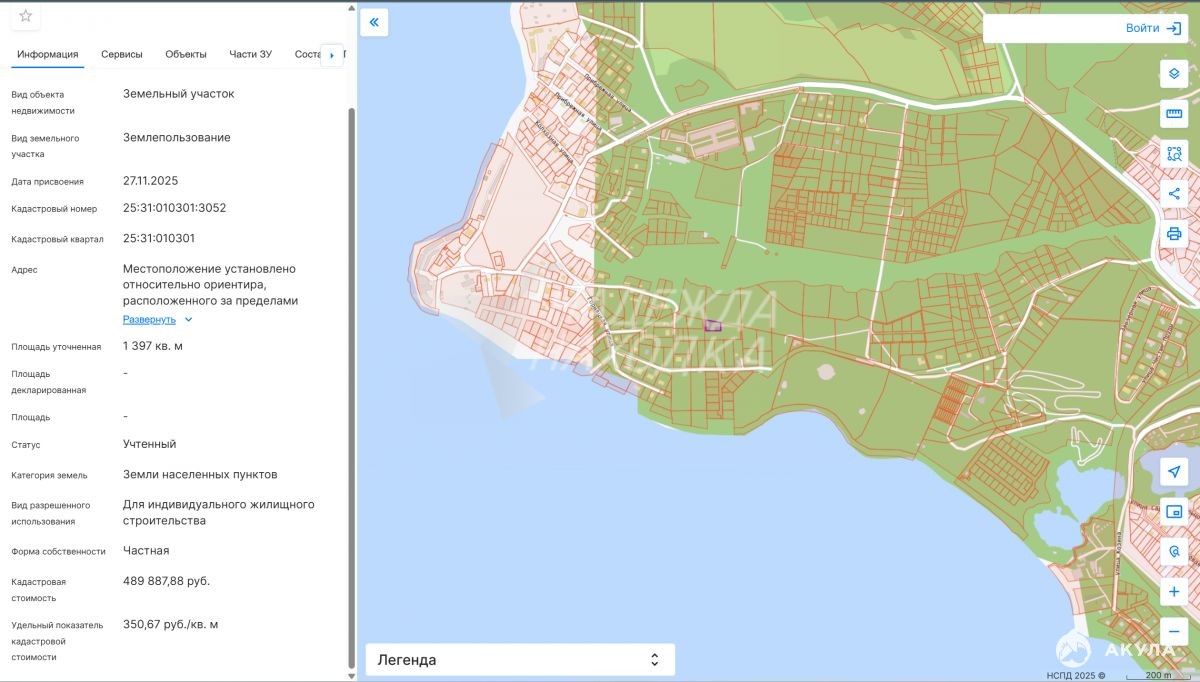Viewport: 1200px width, 682px height.
Task: Open the overview mini-map
Action: [1174, 512]
